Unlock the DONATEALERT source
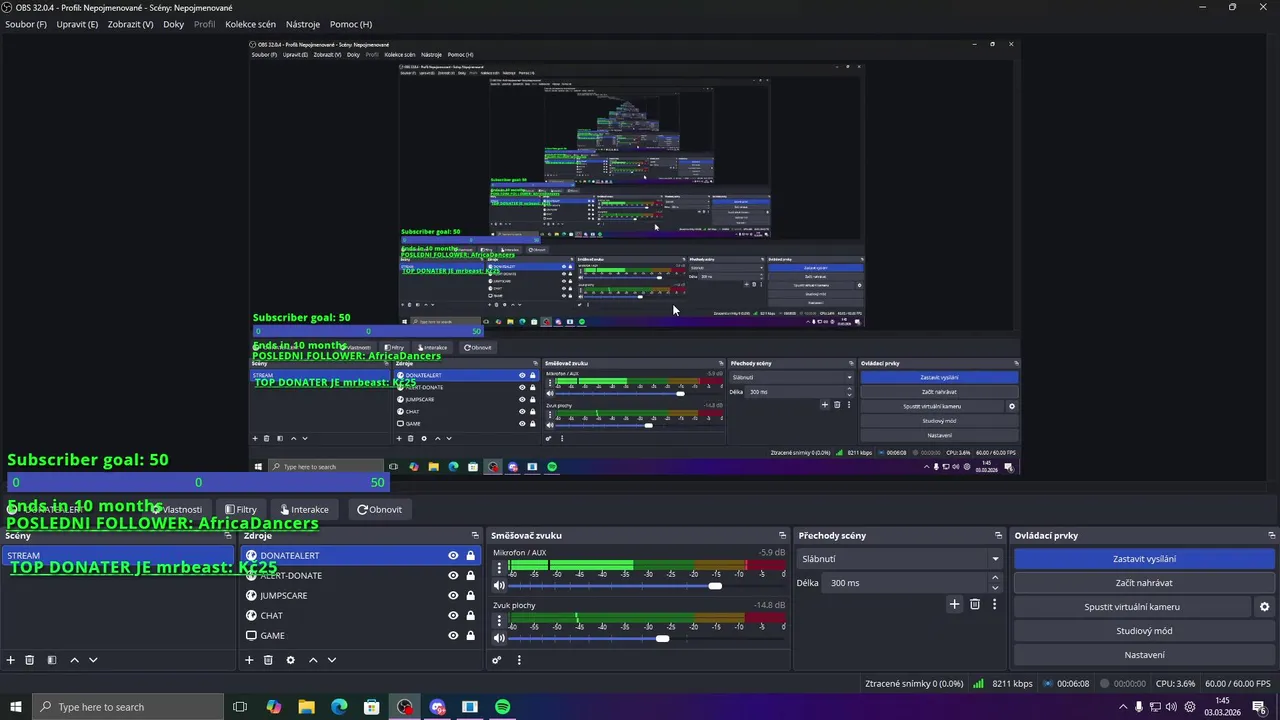The image size is (1280, 720). [x=471, y=556]
